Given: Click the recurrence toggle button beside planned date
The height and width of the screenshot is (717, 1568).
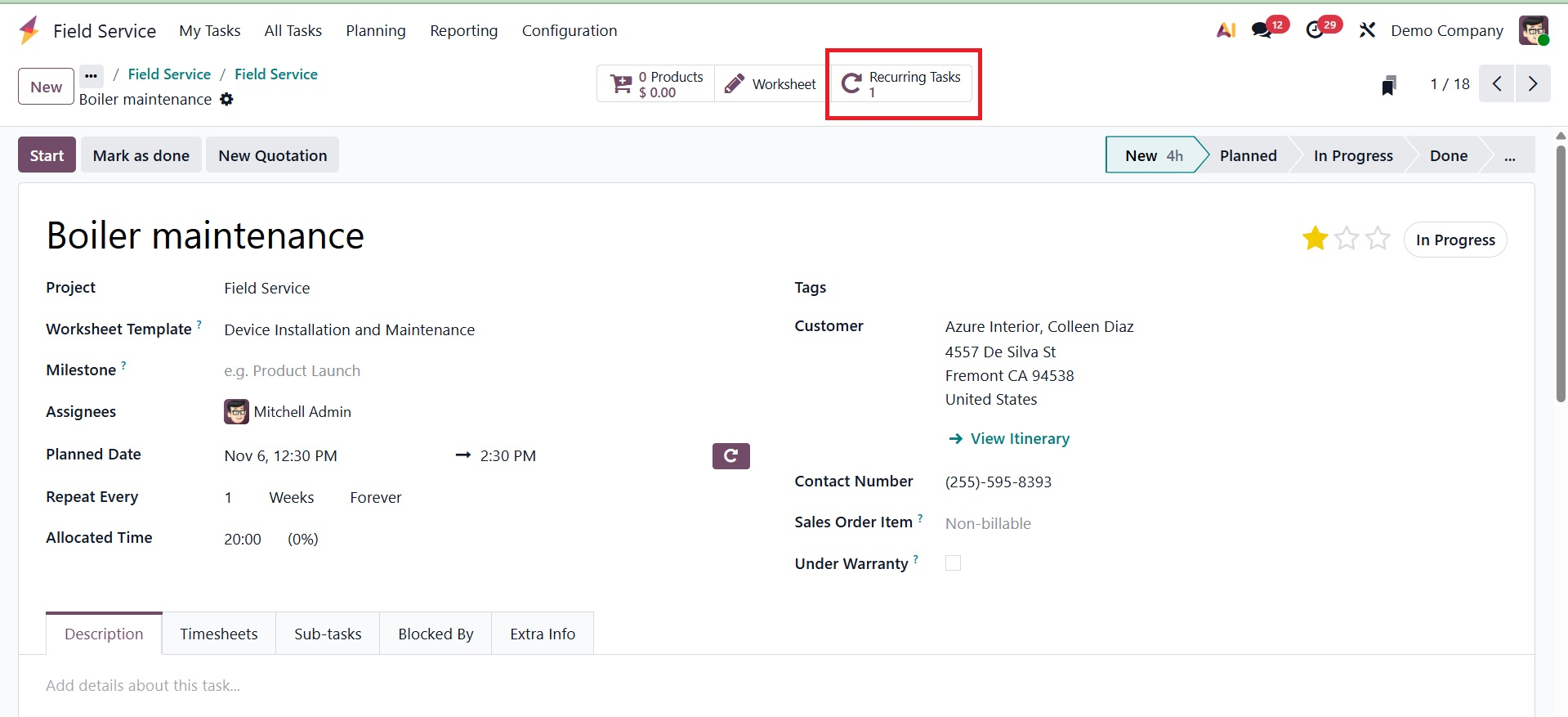Looking at the screenshot, I should click(730, 455).
